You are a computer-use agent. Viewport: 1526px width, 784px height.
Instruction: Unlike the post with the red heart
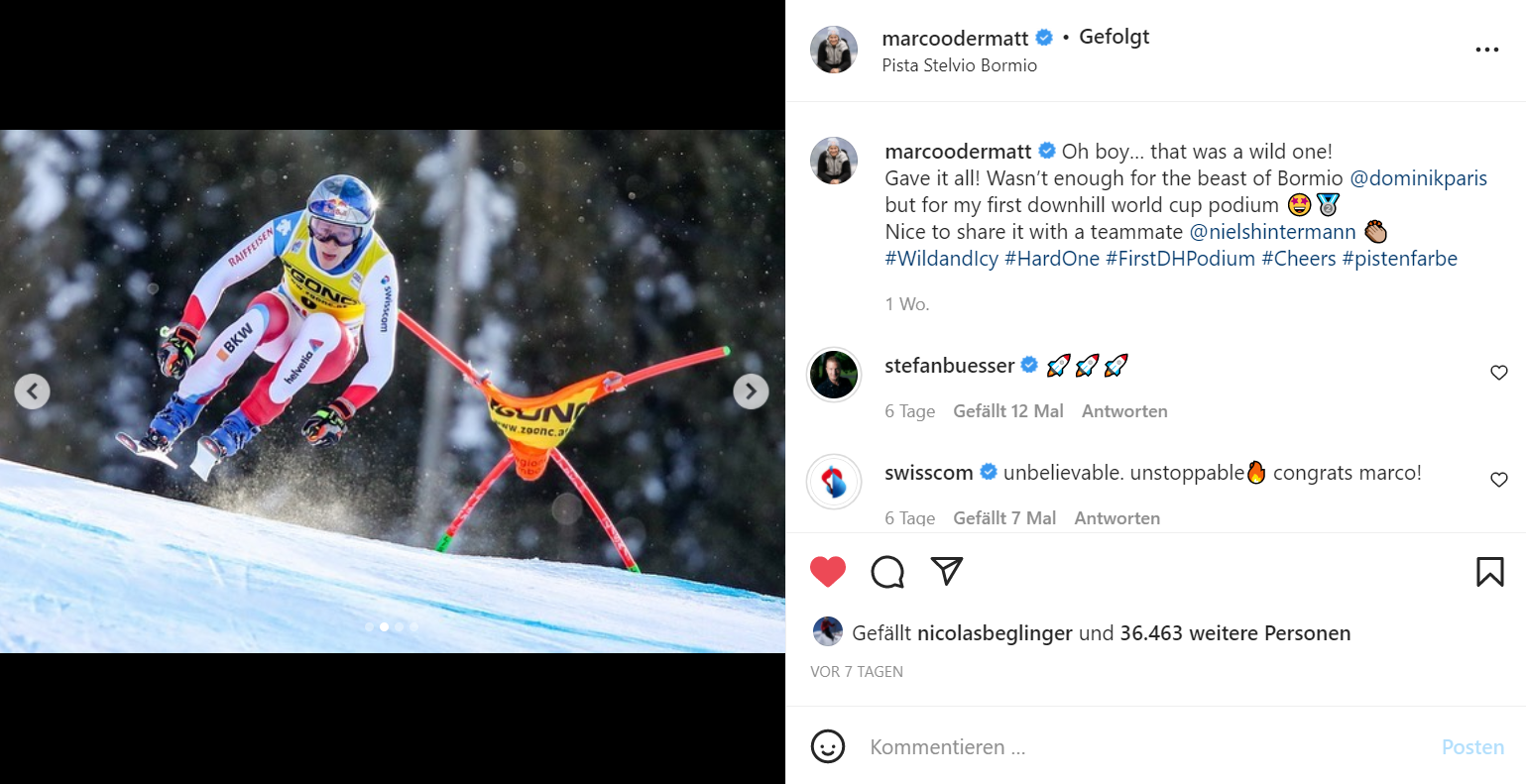tap(828, 572)
